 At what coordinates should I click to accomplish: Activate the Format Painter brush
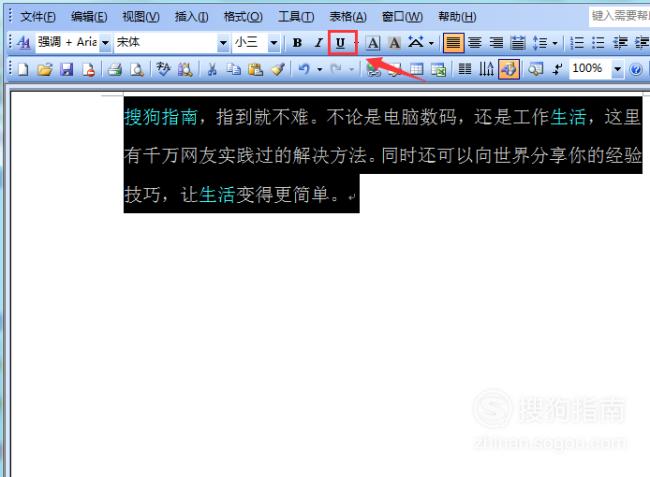pyautogui.click(x=278, y=69)
